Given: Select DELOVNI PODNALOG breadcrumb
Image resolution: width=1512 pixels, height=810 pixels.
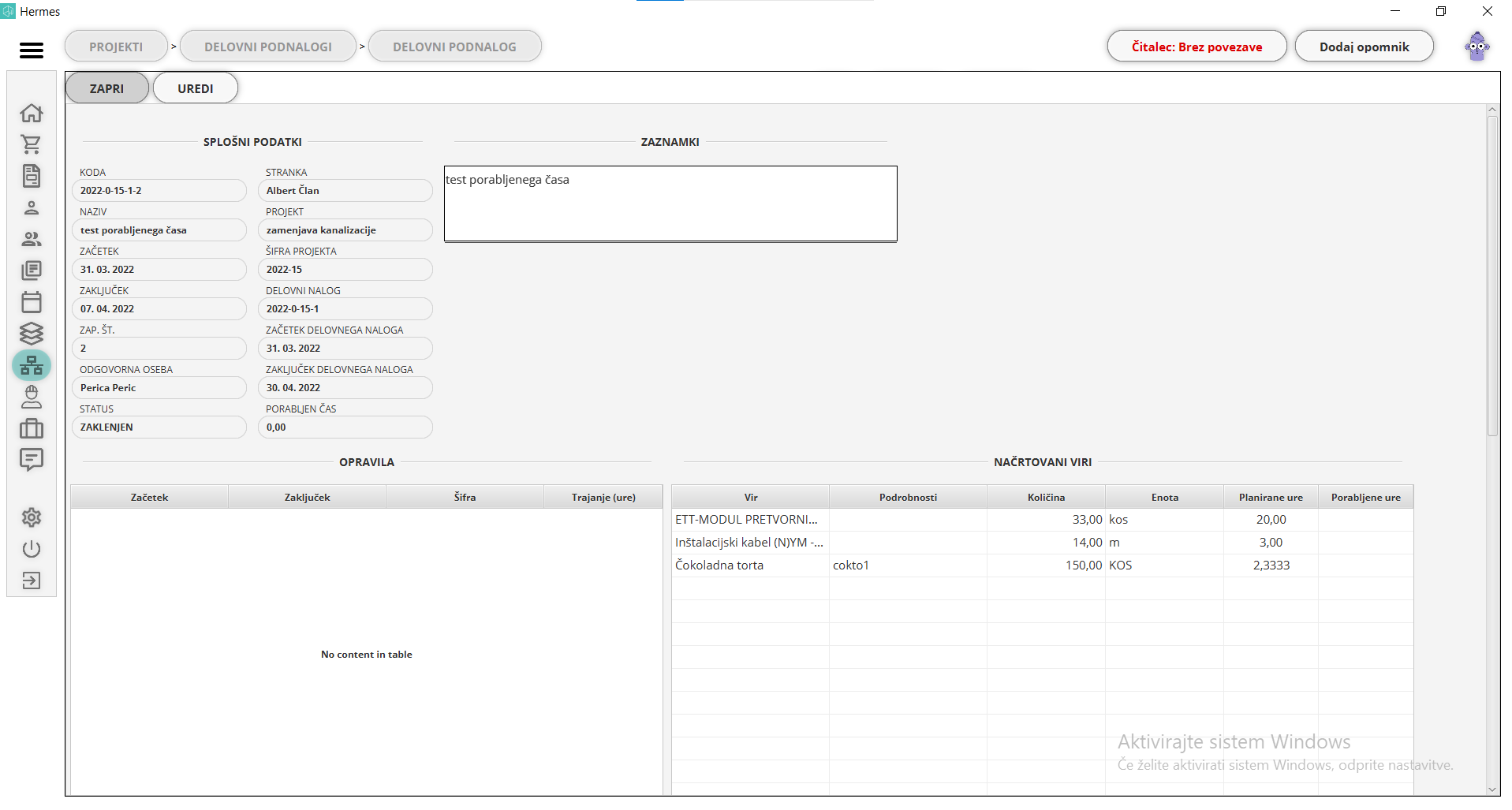Looking at the screenshot, I should click(455, 47).
